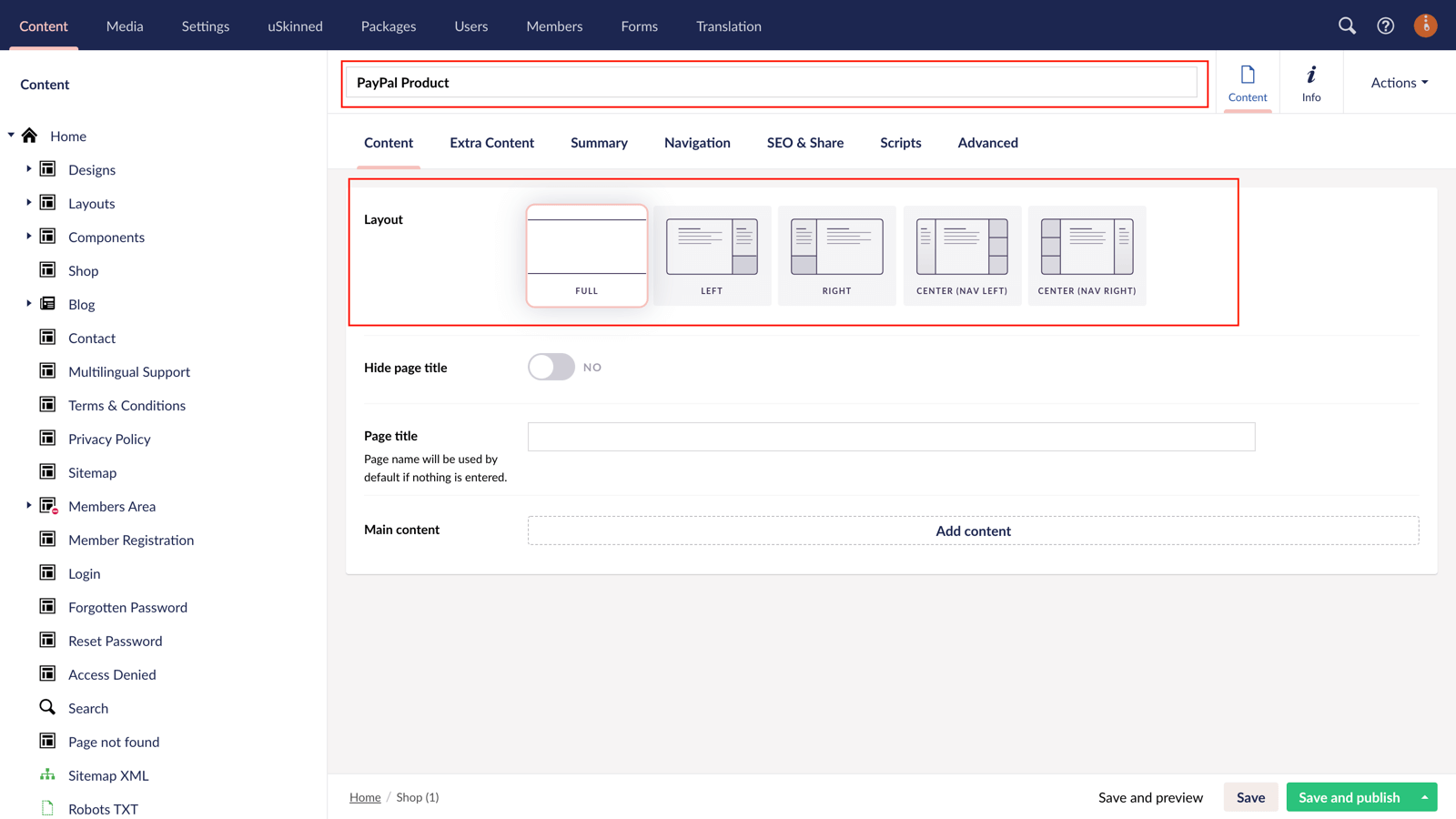Open the Packages menu
The width and height of the screenshot is (1456, 819).
pos(389,25)
